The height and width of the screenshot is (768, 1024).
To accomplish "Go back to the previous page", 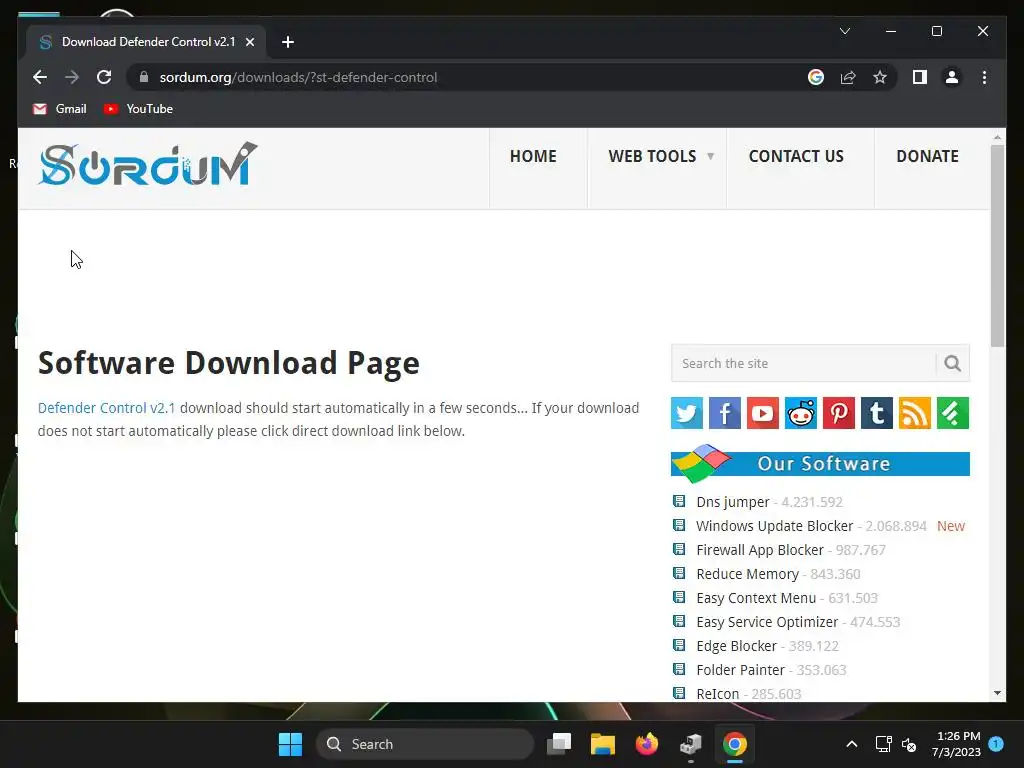I will point(40,77).
